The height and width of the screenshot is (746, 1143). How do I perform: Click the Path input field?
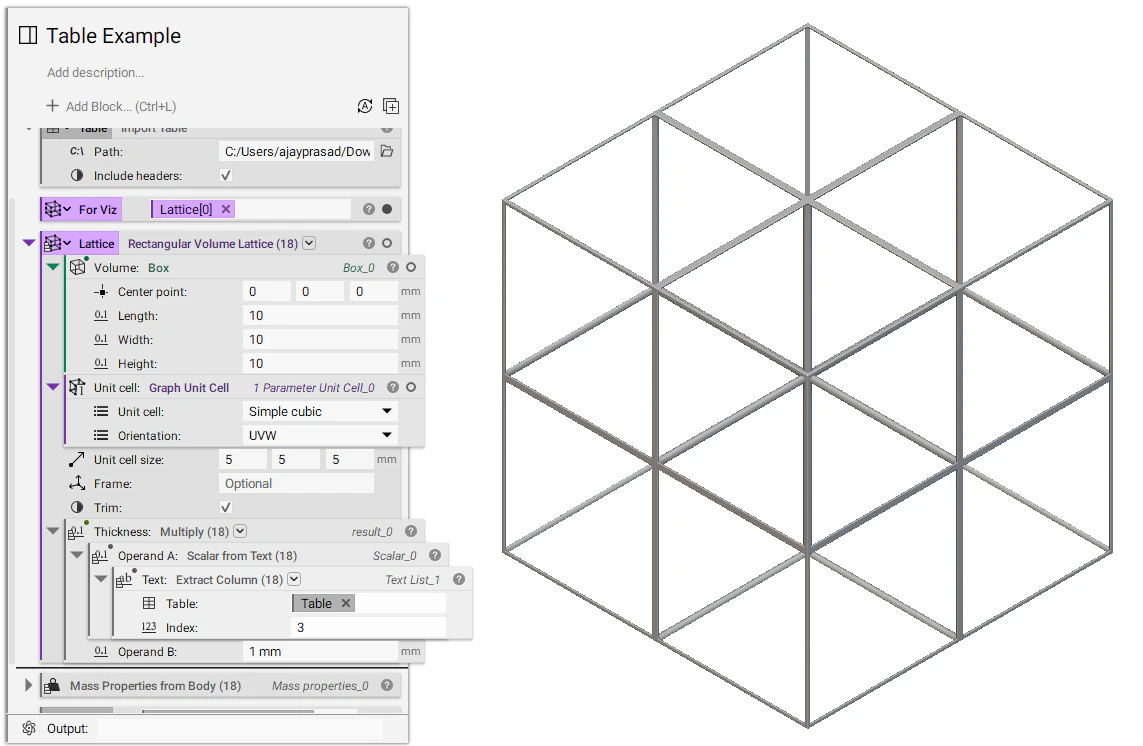(x=296, y=151)
